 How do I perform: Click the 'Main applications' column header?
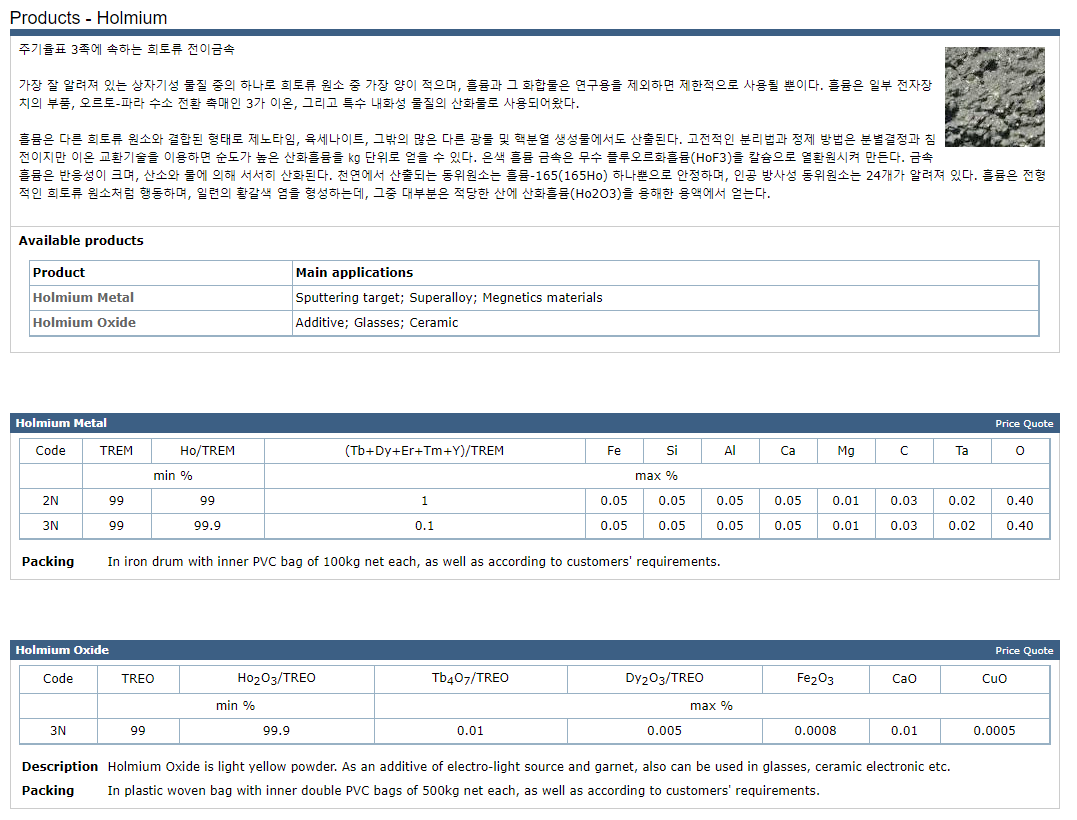point(354,273)
